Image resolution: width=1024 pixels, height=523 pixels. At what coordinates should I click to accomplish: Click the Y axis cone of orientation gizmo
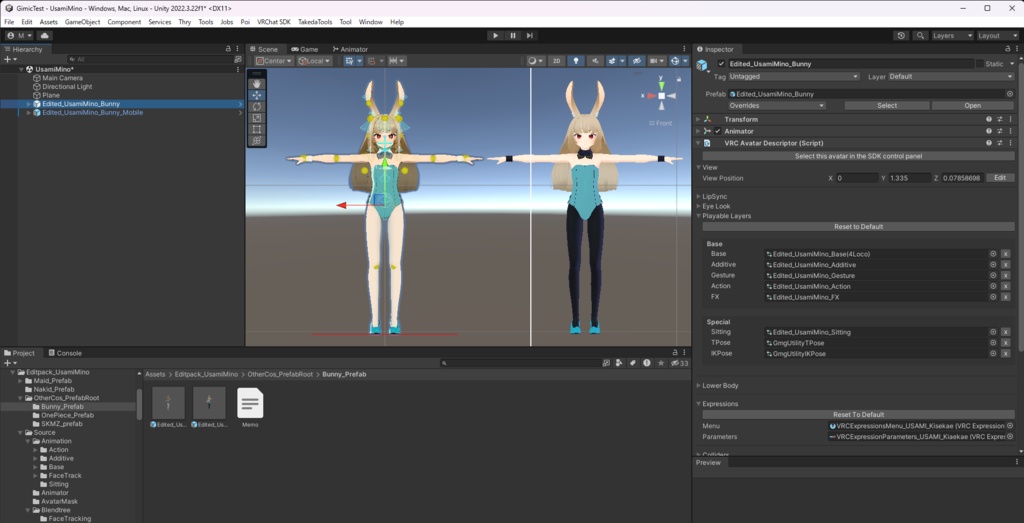[662, 84]
